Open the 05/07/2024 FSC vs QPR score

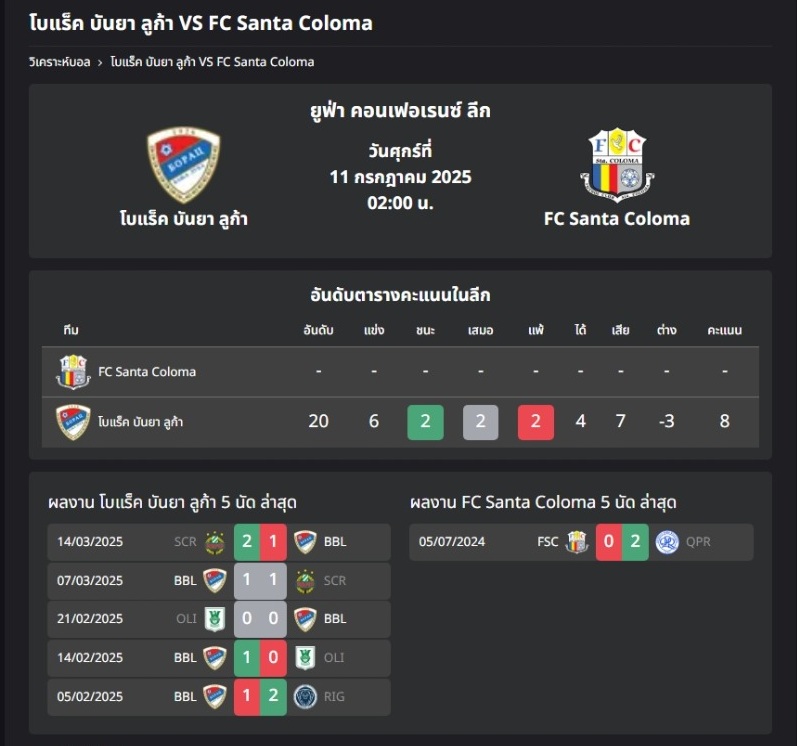[622, 542]
